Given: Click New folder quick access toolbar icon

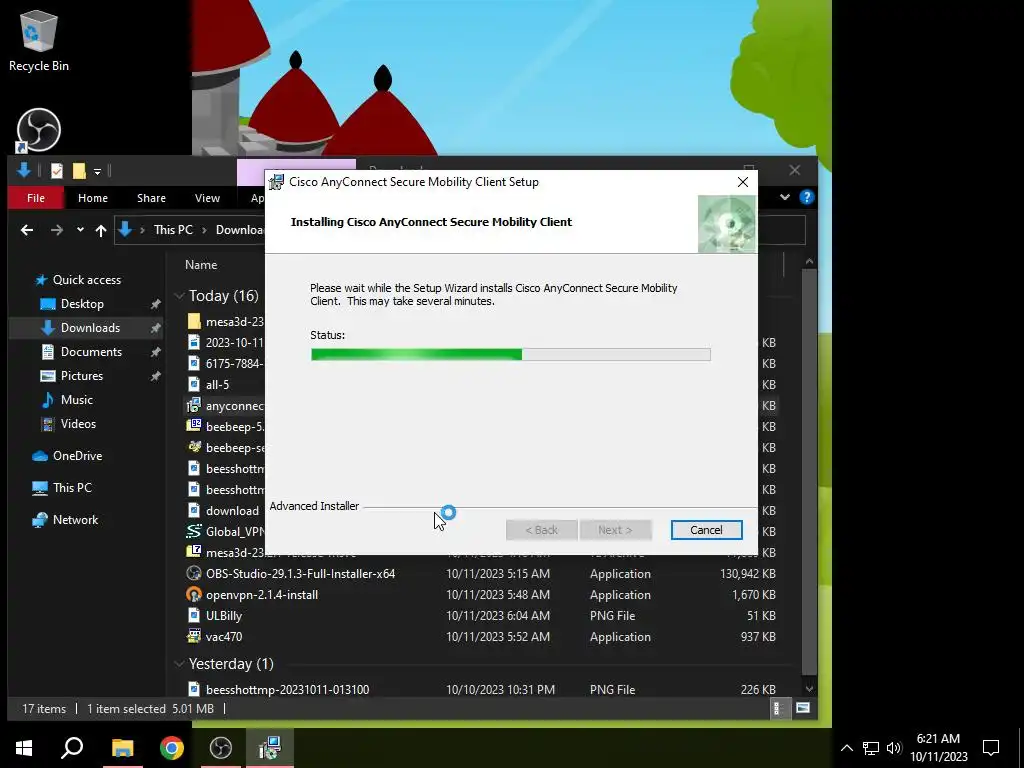Looking at the screenshot, I should pos(79,171).
